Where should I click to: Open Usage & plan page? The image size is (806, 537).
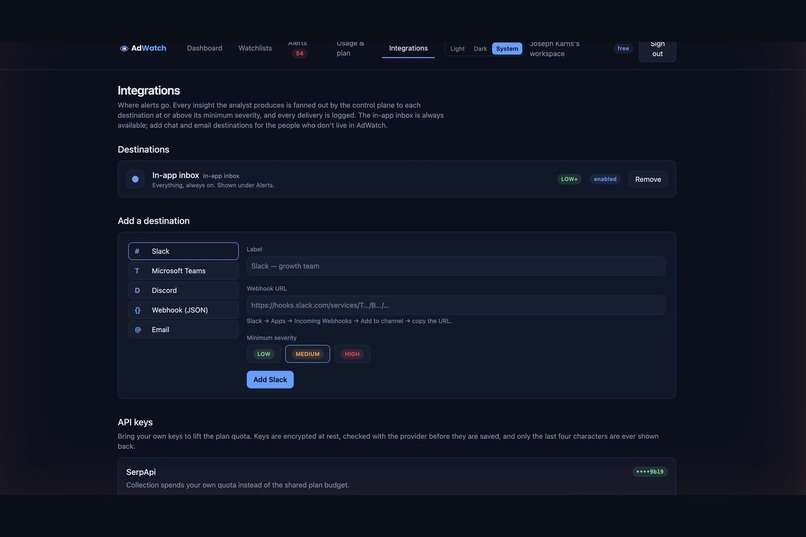[350, 48]
